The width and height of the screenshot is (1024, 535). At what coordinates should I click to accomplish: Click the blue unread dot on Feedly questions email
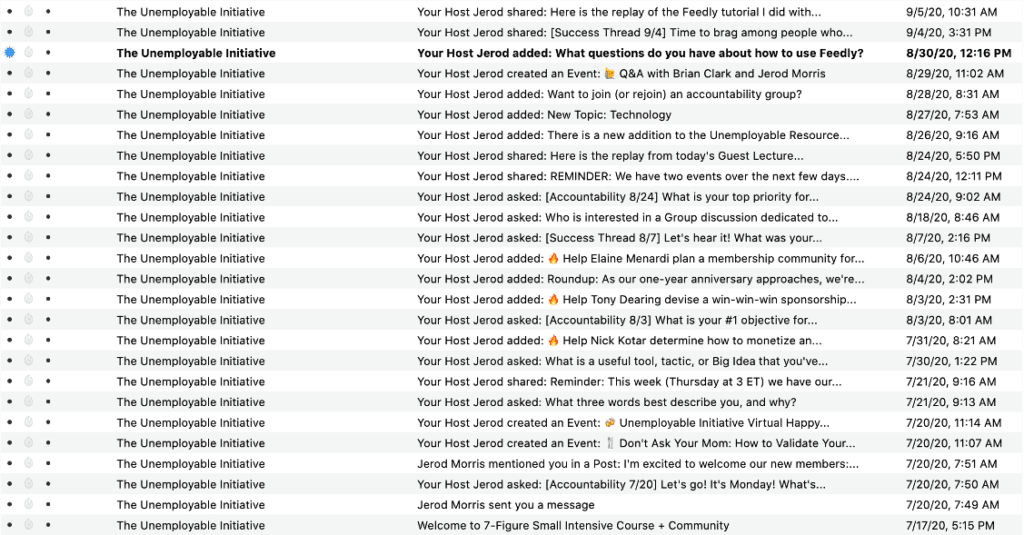pyautogui.click(x=10, y=53)
